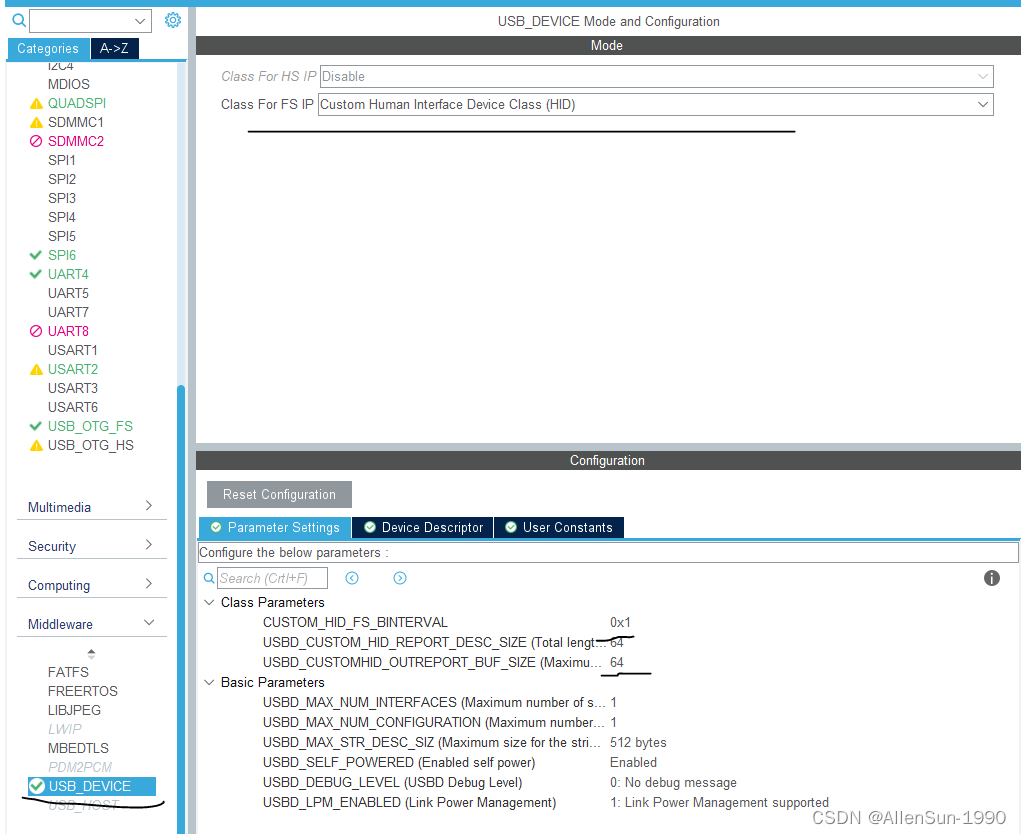
Task: Click the warning icon beside QUADSPI
Action: pos(36,103)
